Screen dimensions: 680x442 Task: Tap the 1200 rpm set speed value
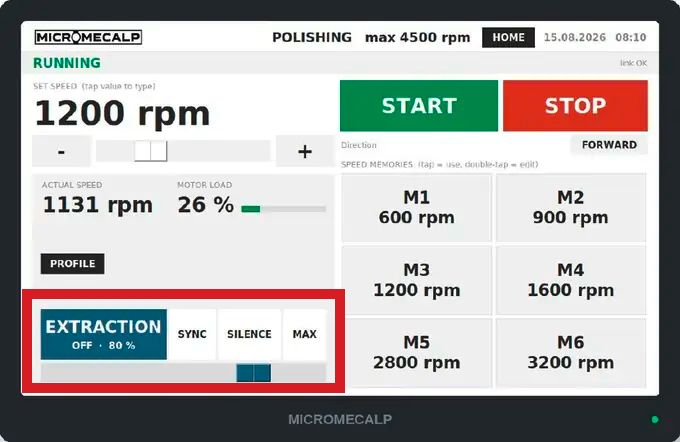pyautogui.click(x=122, y=113)
